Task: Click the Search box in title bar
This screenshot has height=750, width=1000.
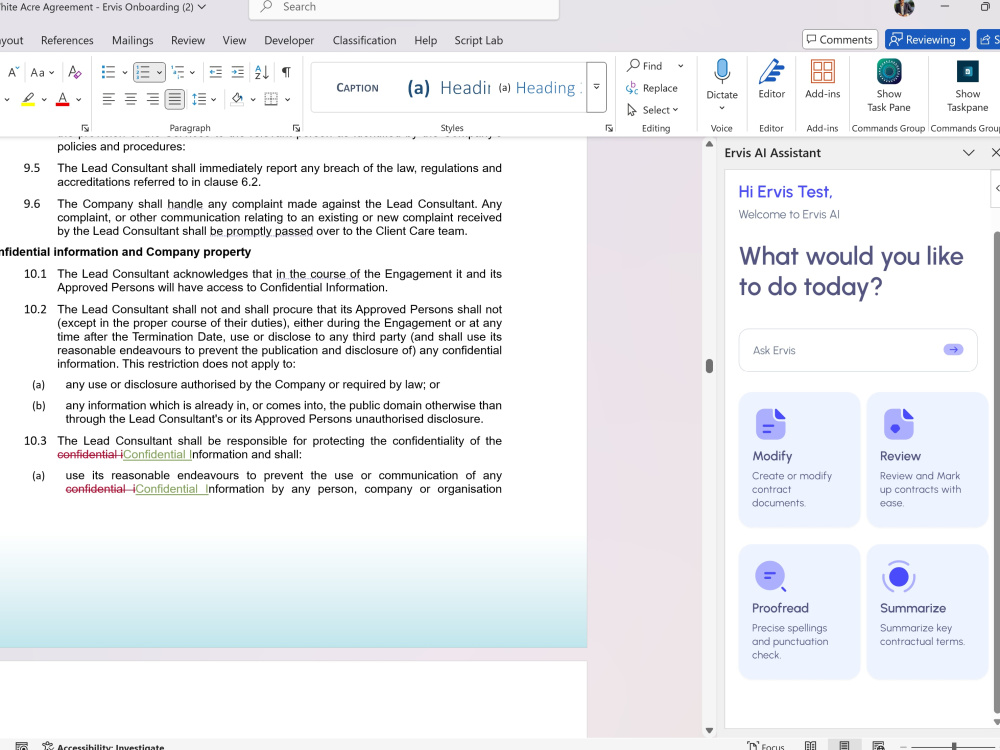Action: click(x=404, y=7)
